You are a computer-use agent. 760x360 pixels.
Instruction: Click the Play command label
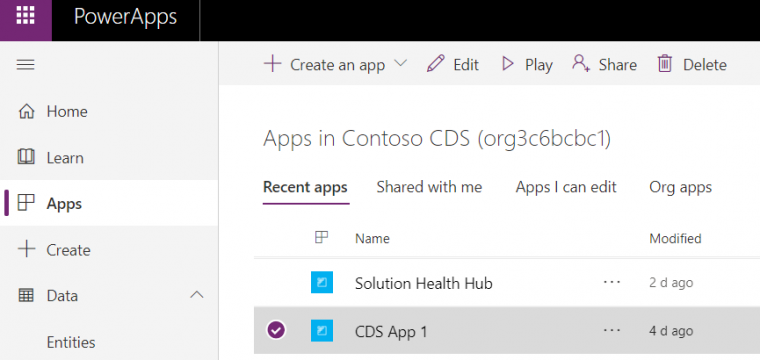pos(539,65)
